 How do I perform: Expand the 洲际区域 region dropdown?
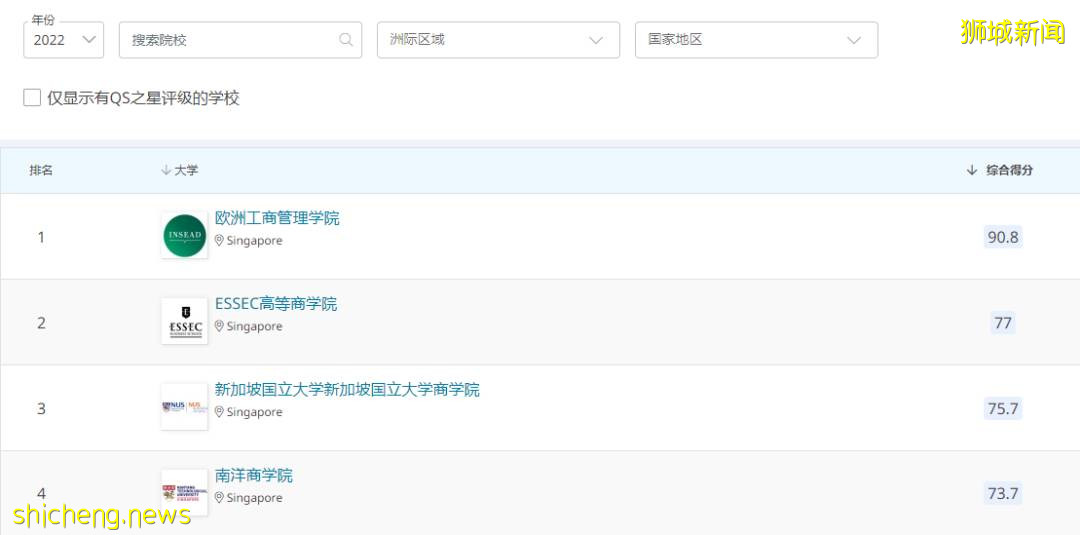coord(498,40)
